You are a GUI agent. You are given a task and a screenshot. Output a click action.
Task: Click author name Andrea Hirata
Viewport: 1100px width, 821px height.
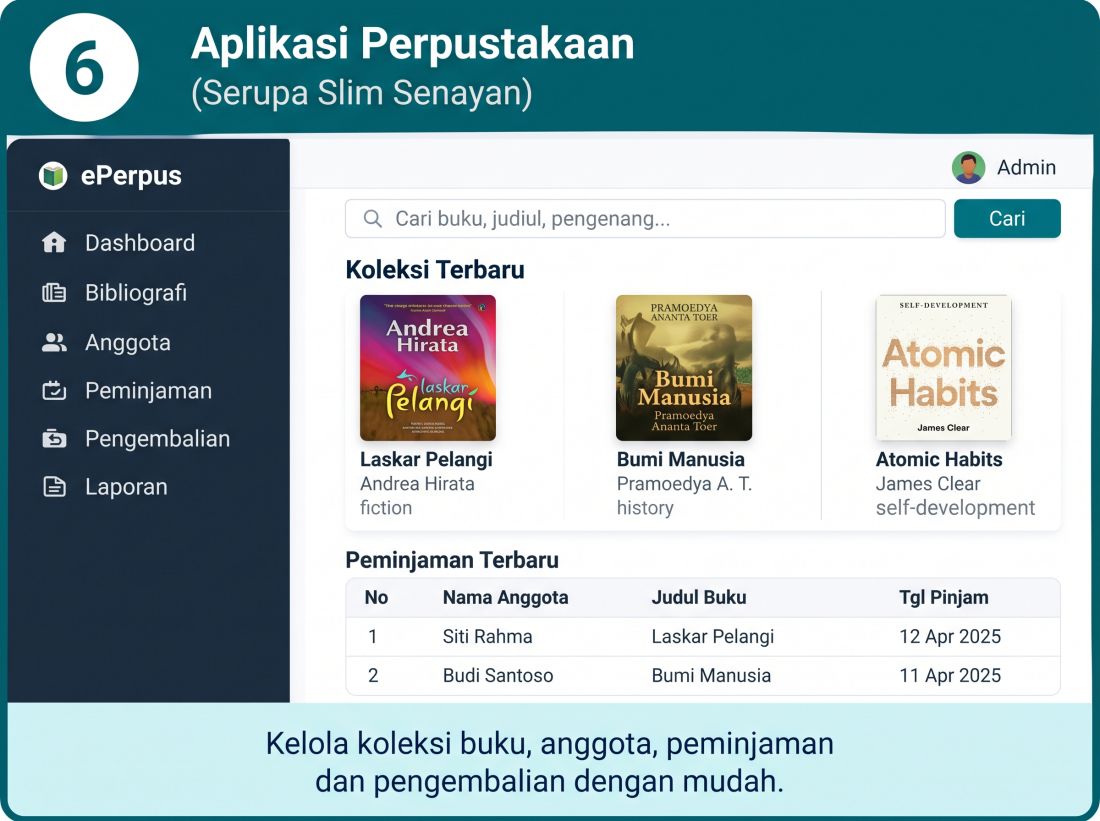click(x=417, y=484)
